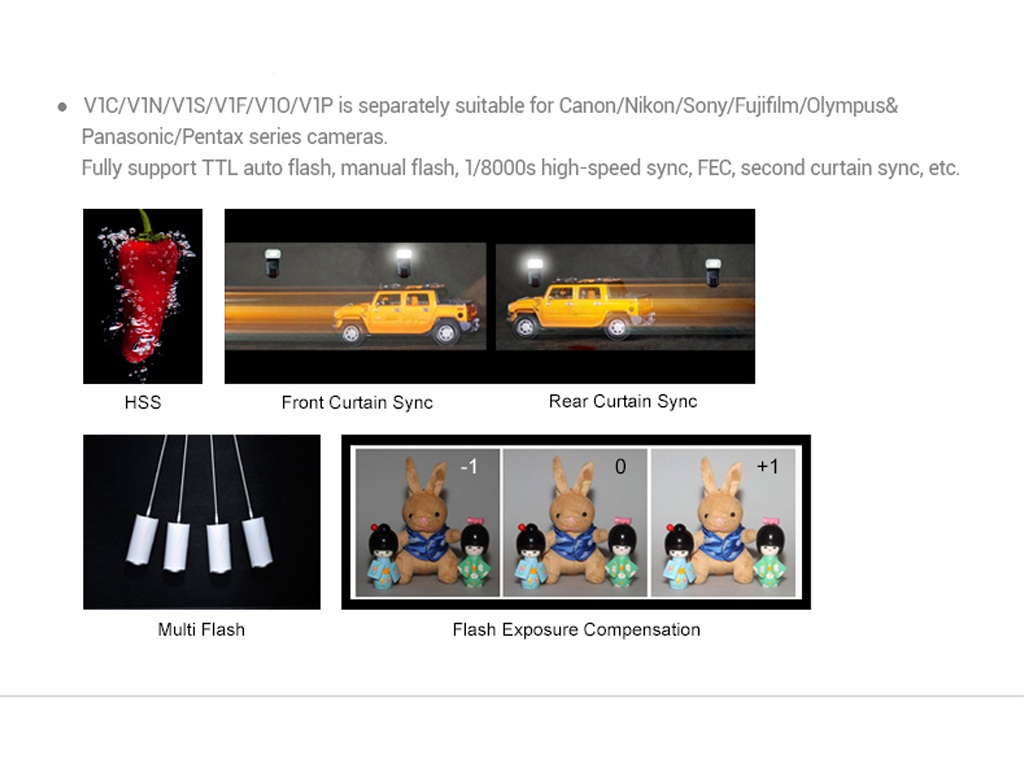Open the Front Curtain Sync truck photo

(357, 297)
